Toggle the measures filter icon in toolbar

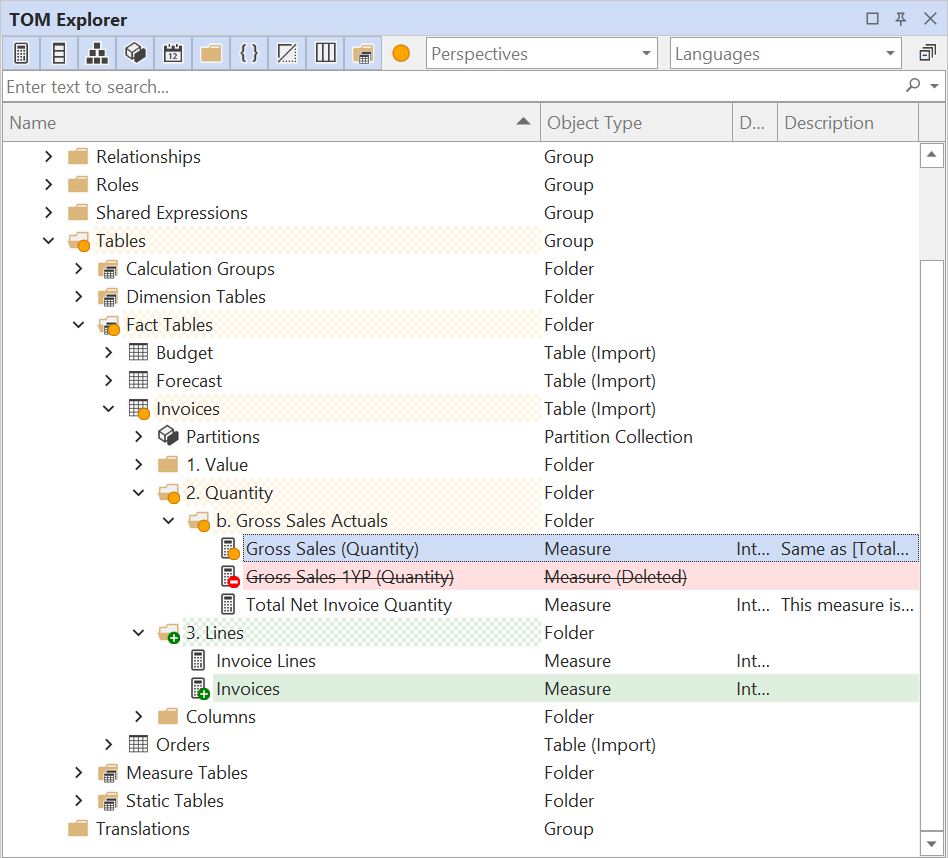point(21,53)
